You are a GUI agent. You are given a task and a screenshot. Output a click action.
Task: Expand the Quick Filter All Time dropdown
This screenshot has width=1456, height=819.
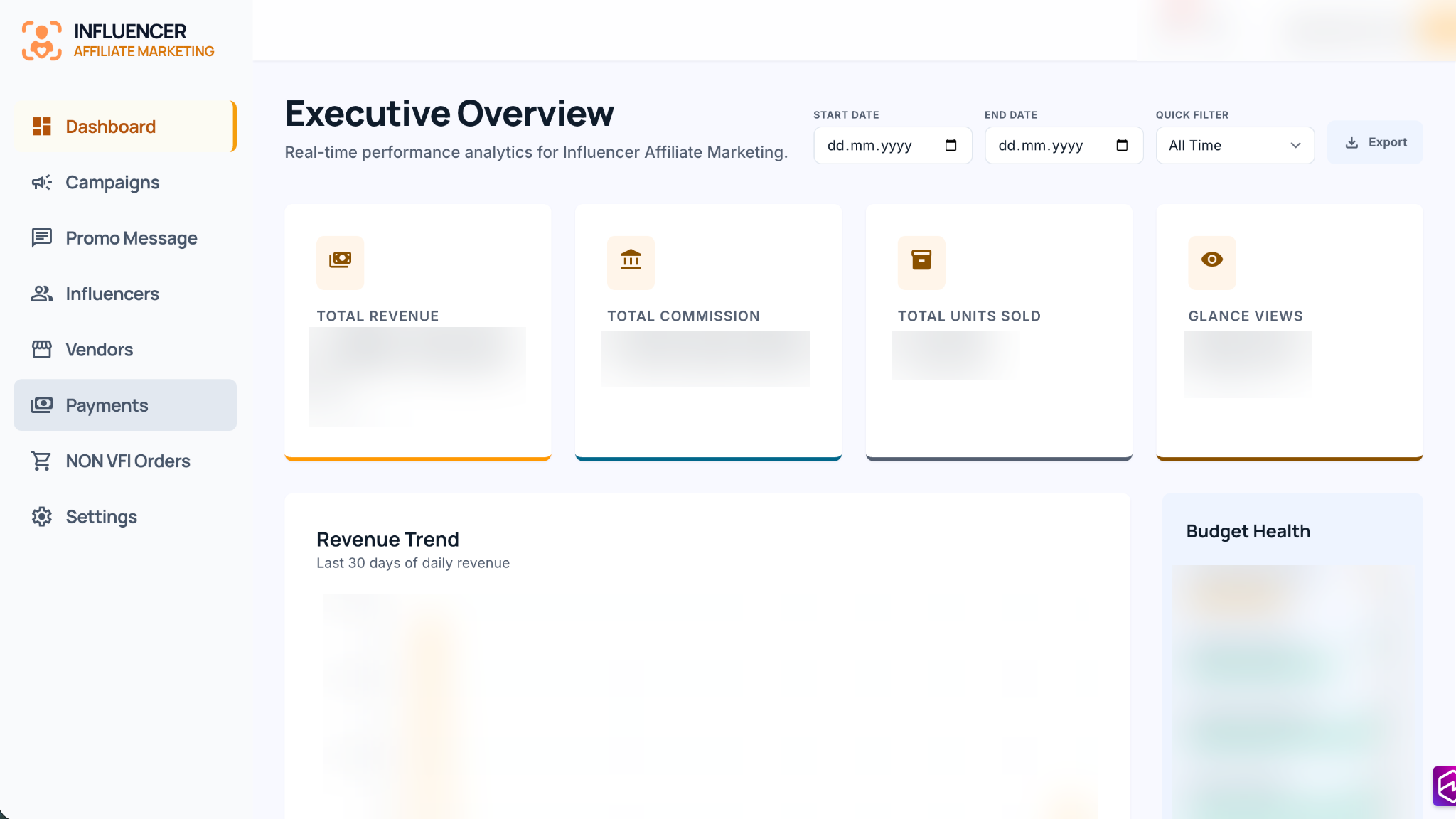pyautogui.click(x=1235, y=145)
